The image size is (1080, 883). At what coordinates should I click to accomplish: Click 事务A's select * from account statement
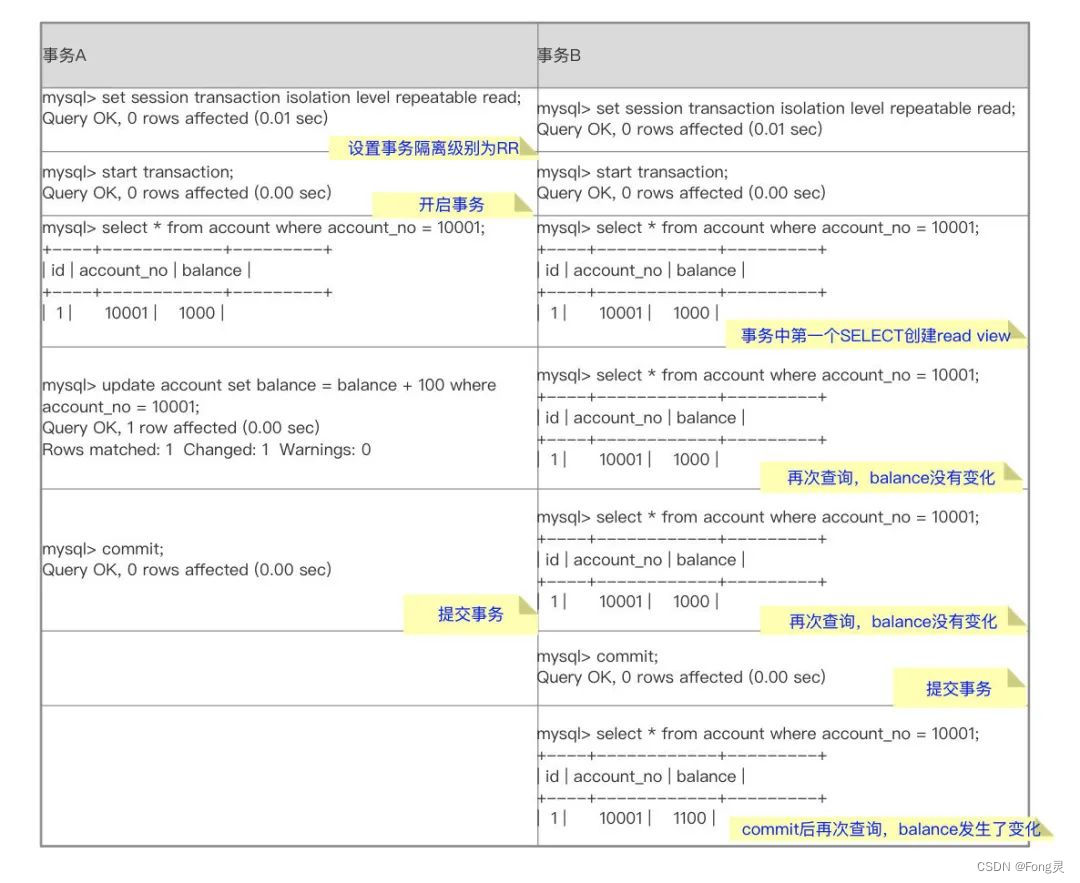coord(264,228)
